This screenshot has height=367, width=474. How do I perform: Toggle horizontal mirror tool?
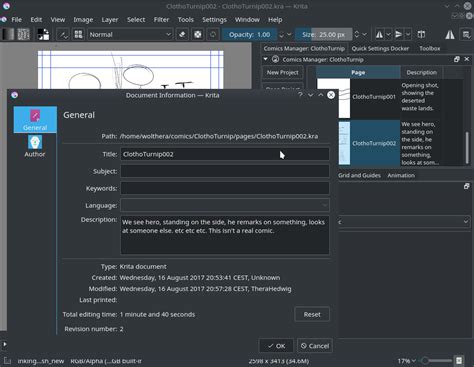coord(379,34)
